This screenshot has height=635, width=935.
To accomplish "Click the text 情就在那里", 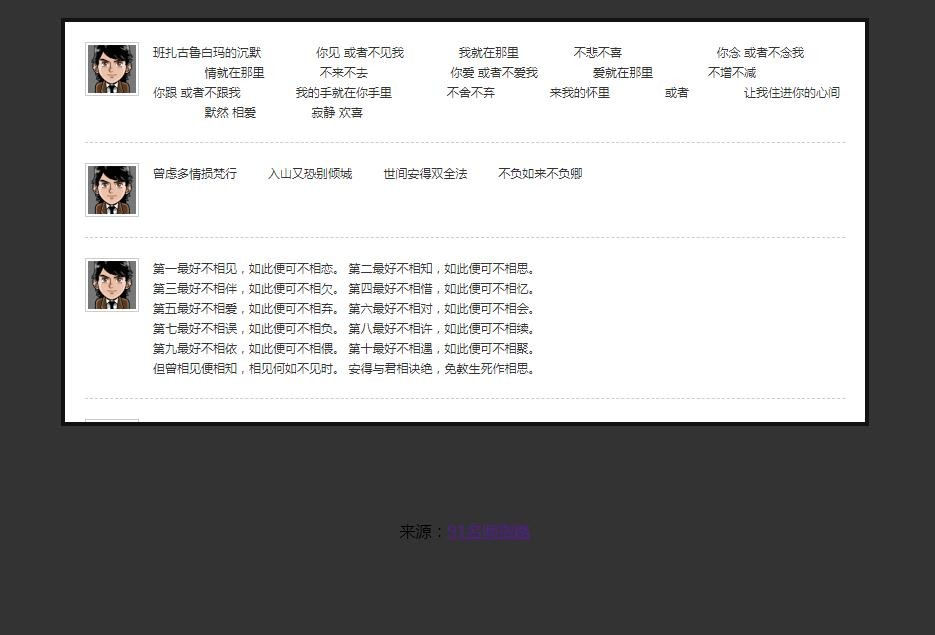I will 234,73.
